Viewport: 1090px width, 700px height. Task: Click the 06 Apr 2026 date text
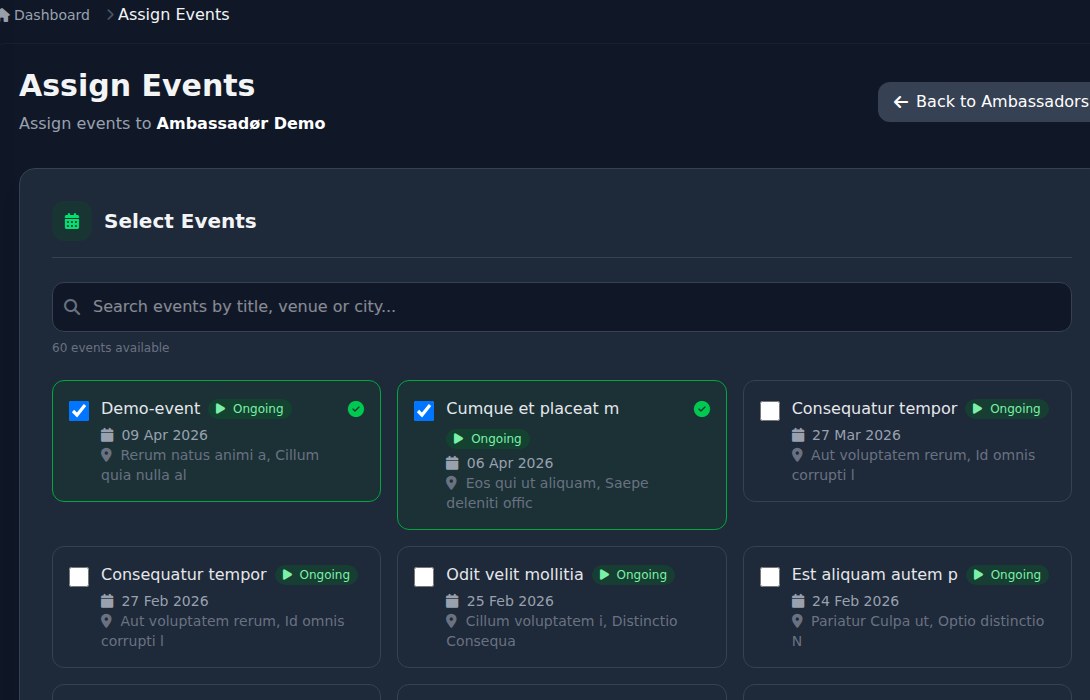510,463
